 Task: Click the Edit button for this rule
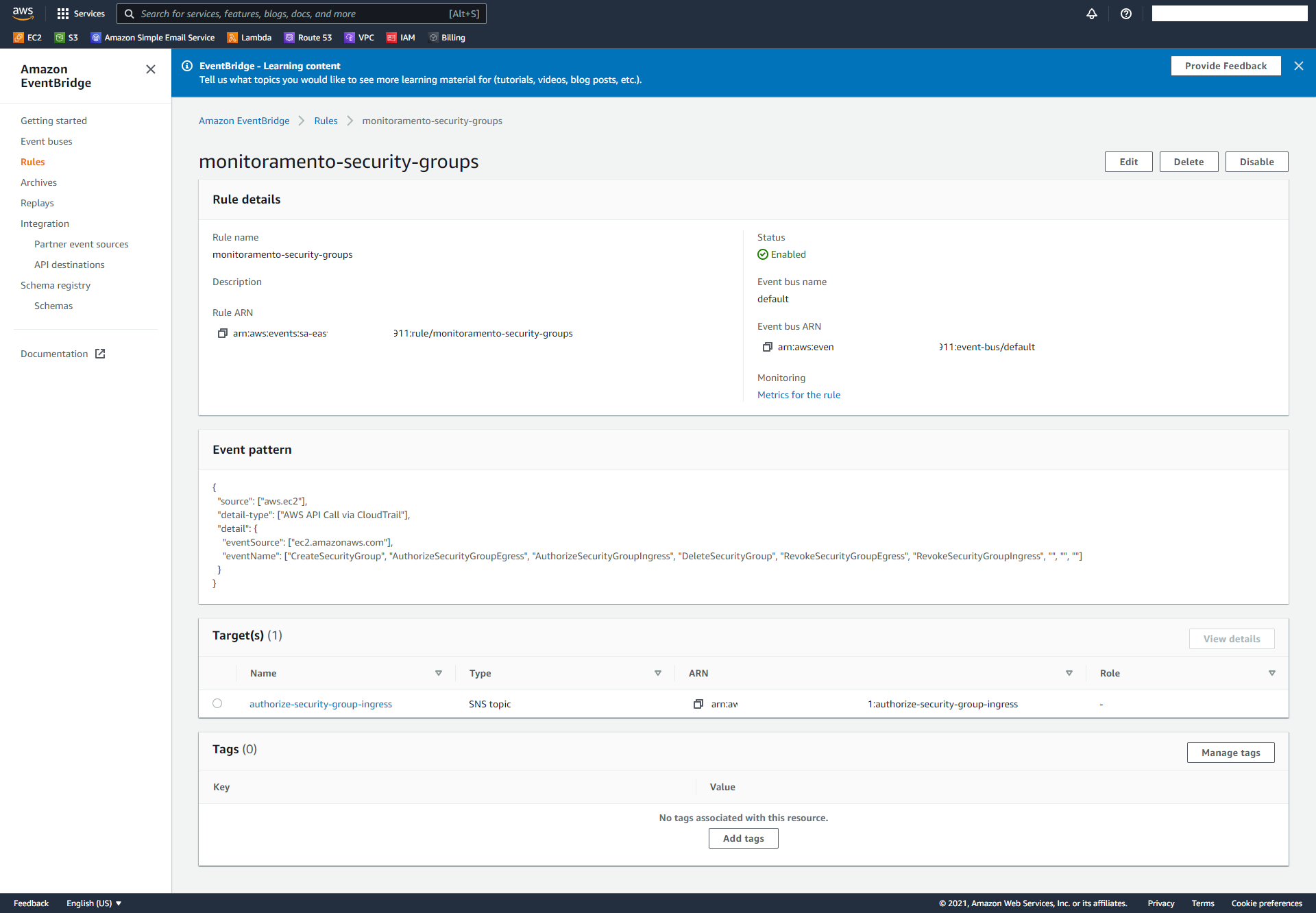(x=1127, y=161)
